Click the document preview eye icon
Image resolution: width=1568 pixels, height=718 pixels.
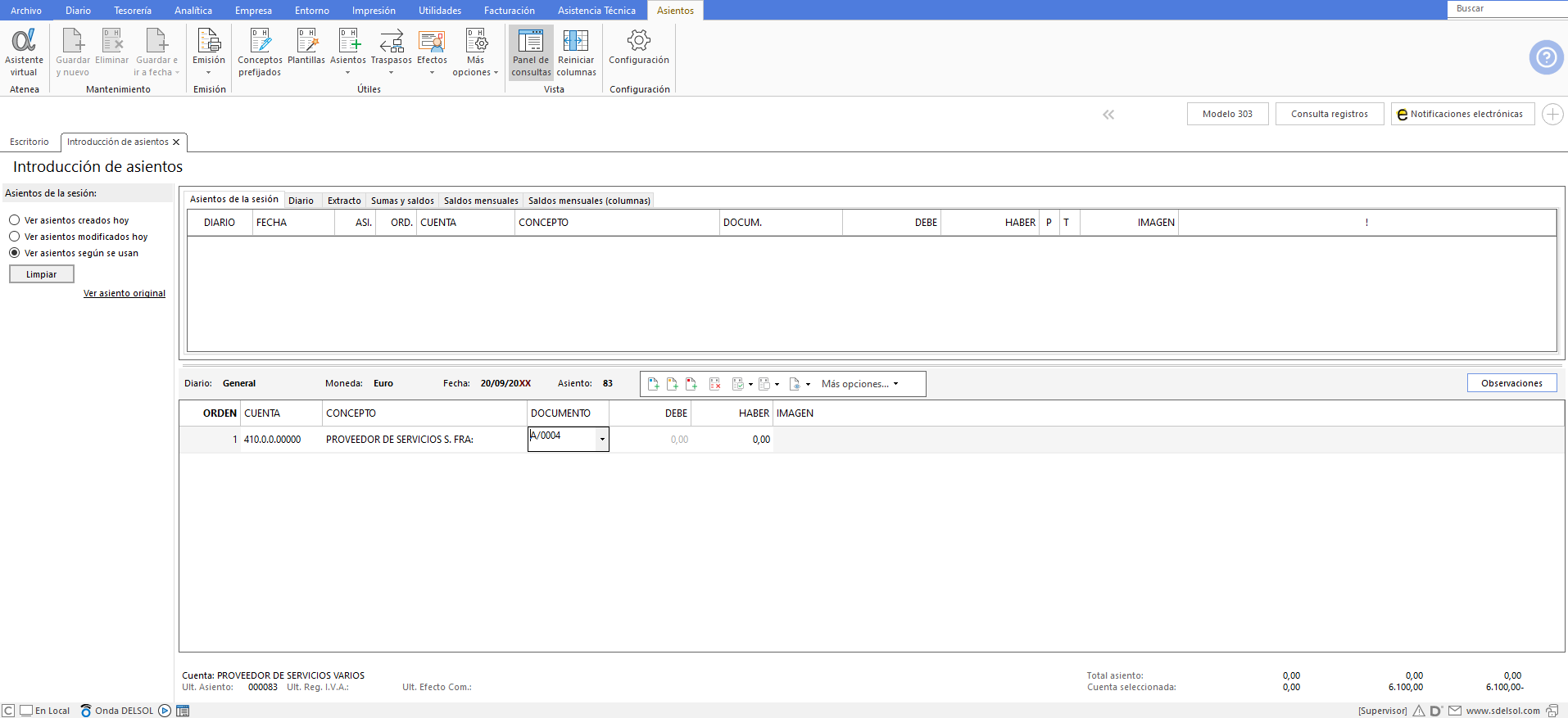pyautogui.click(x=795, y=384)
